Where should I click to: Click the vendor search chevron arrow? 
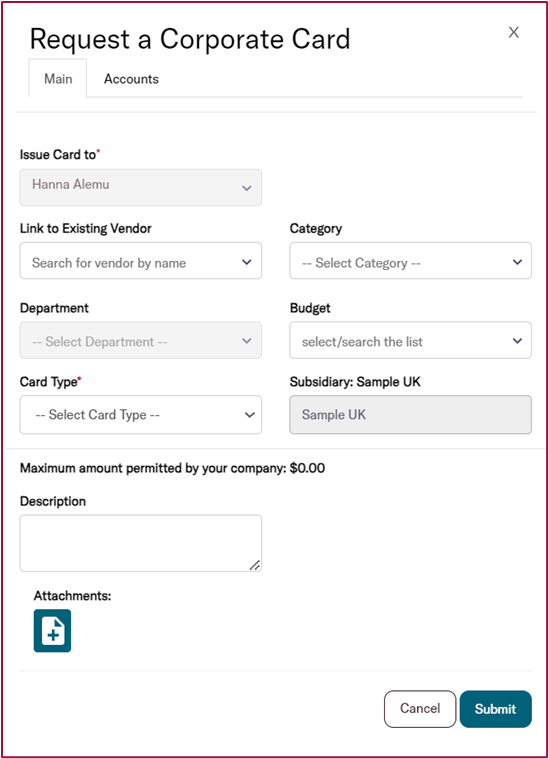[247, 262]
